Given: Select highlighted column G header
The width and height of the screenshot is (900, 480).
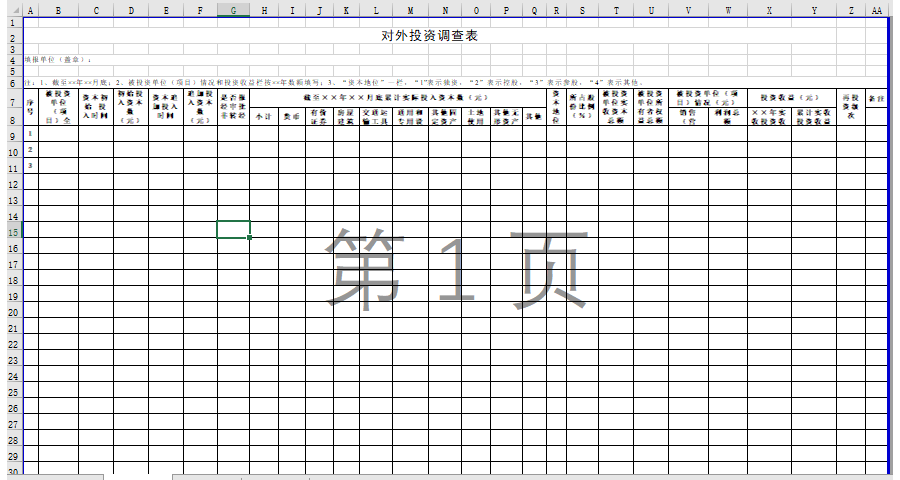Looking at the screenshot, I should tap(234, 10).
